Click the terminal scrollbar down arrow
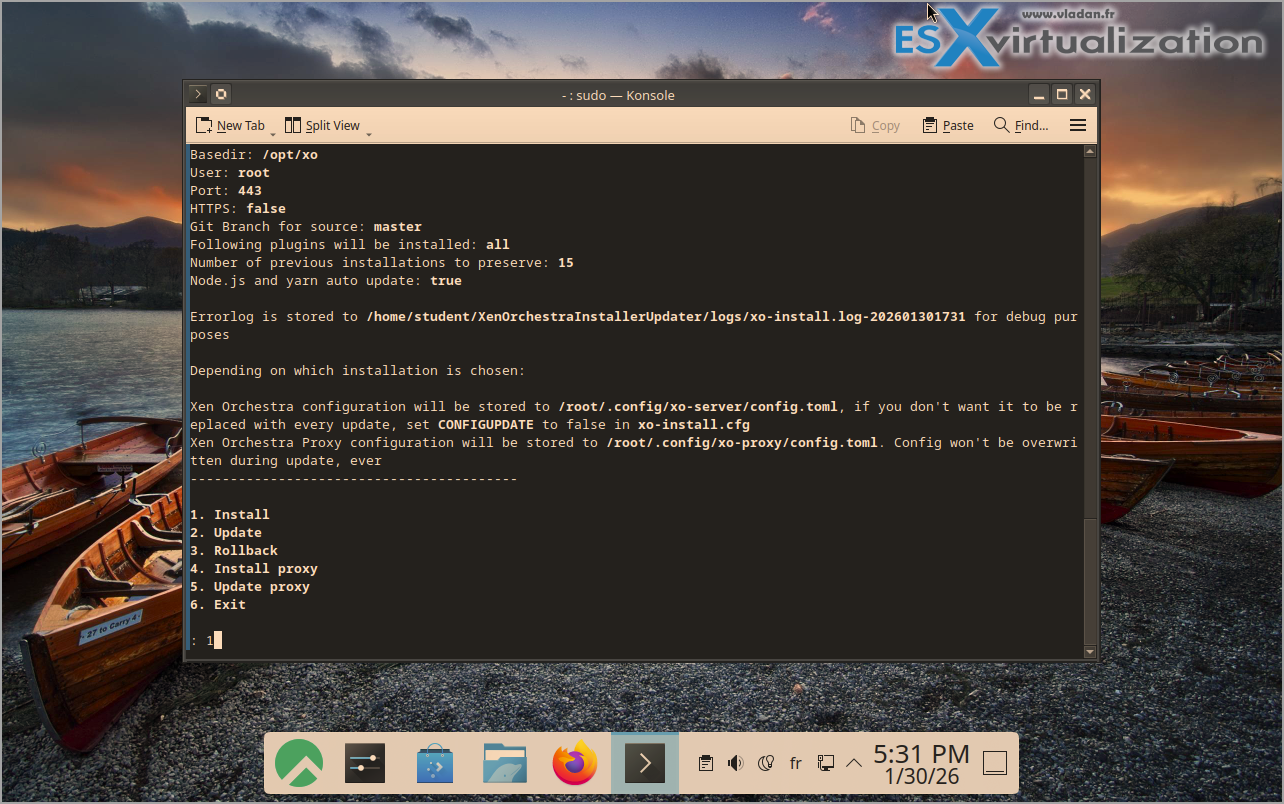This screenshot has height=804, width=1284. 1090,652
